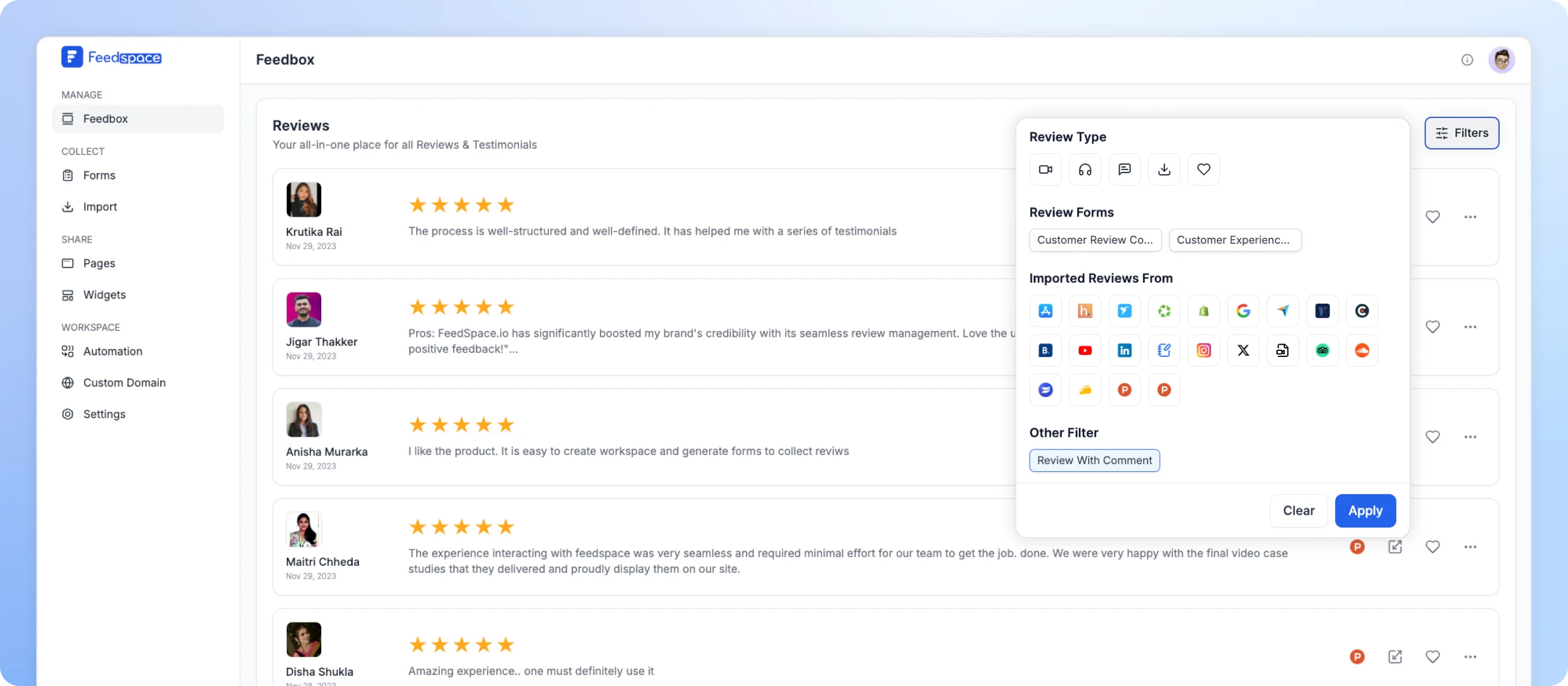The height and width of the screenshot is (686, 1568).
Task: Toggle the Review With Comment filter
Action: (x=1094, y=460)
